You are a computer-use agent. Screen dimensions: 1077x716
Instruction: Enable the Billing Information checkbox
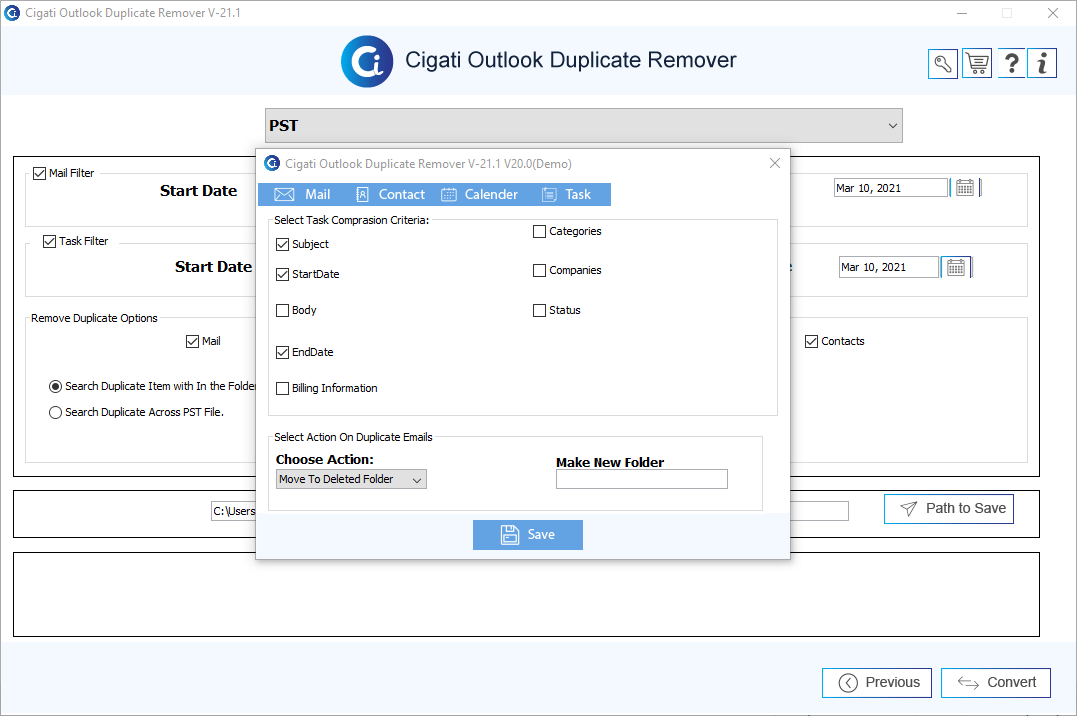pyautogui.click(x=282, y=388)
